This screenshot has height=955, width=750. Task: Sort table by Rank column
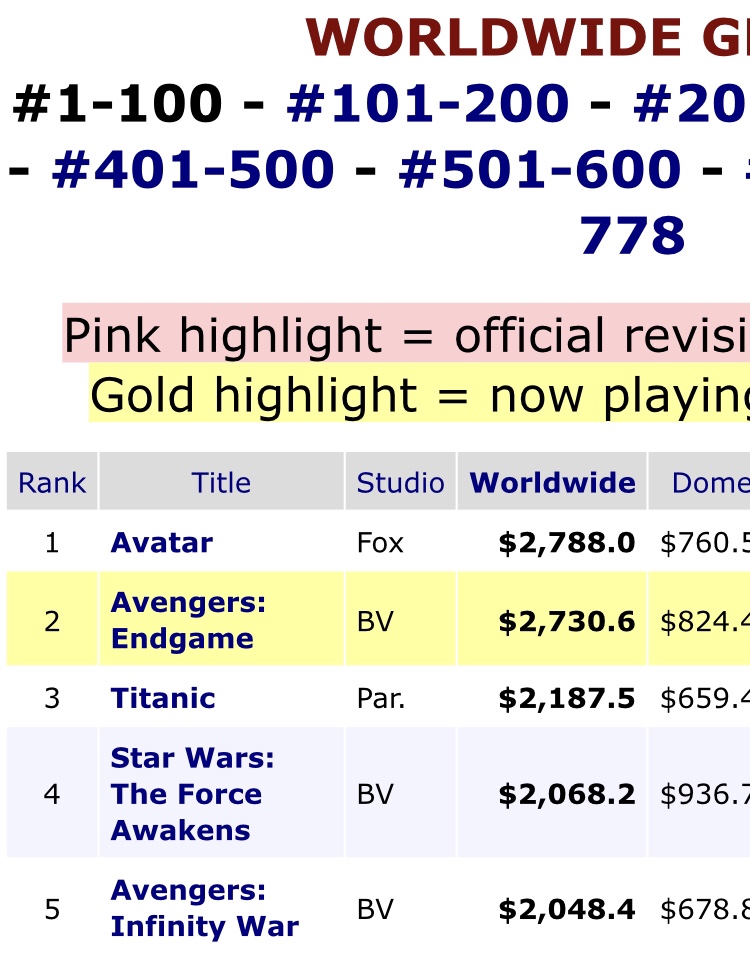[x=52, y=482]
